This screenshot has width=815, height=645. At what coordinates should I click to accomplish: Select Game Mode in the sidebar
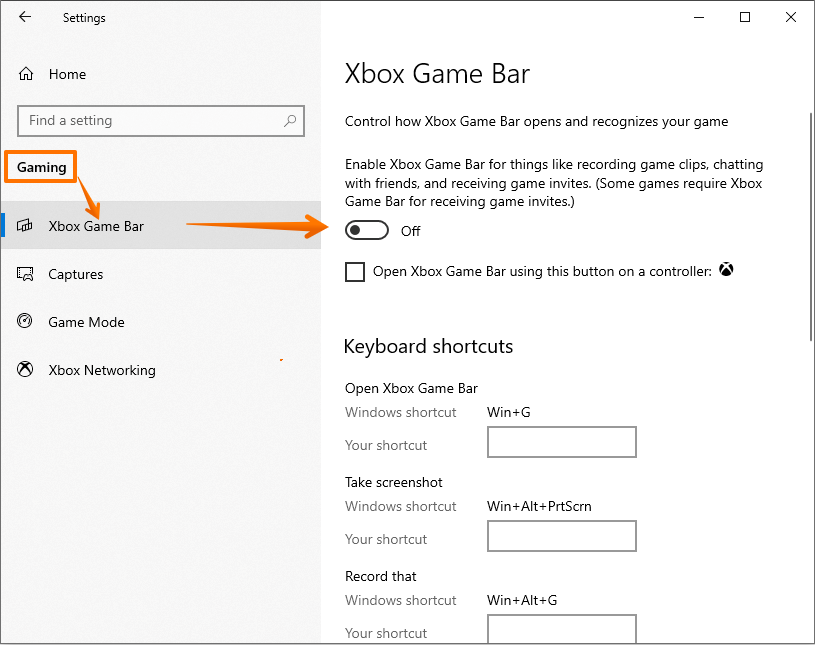coord(86,322)
